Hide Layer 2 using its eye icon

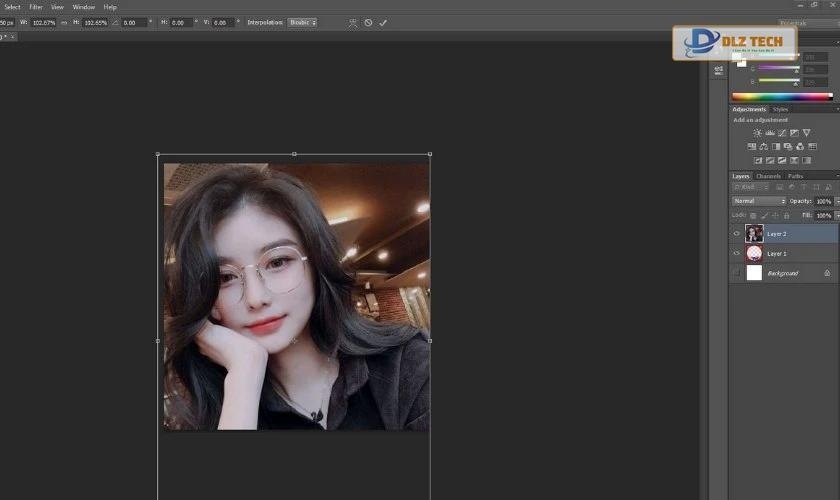pos(737,234)
